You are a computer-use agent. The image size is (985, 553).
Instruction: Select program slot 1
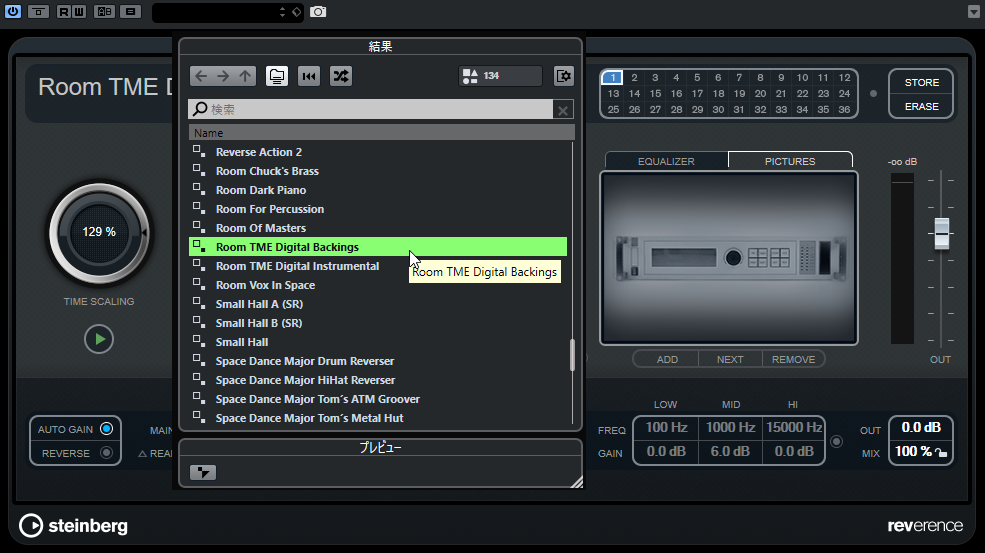coord(612,77)
